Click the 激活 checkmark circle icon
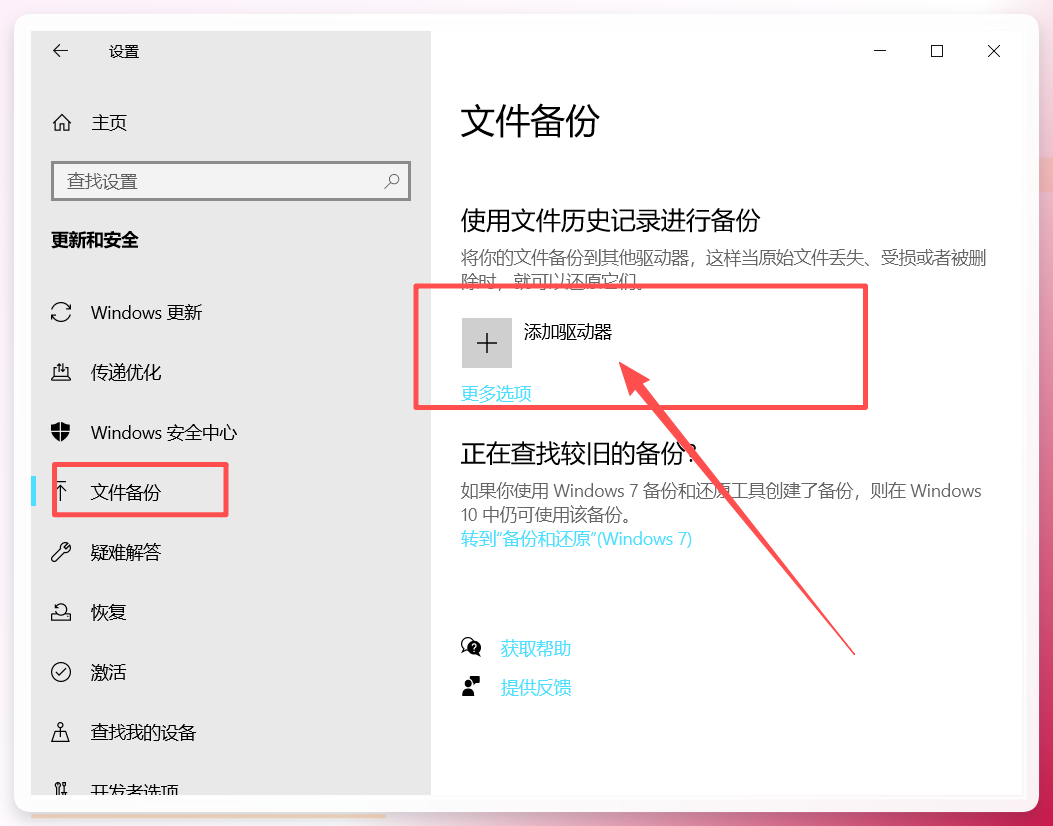The height and width of the screenshot is (826, 1053). (x=61, y=672)
